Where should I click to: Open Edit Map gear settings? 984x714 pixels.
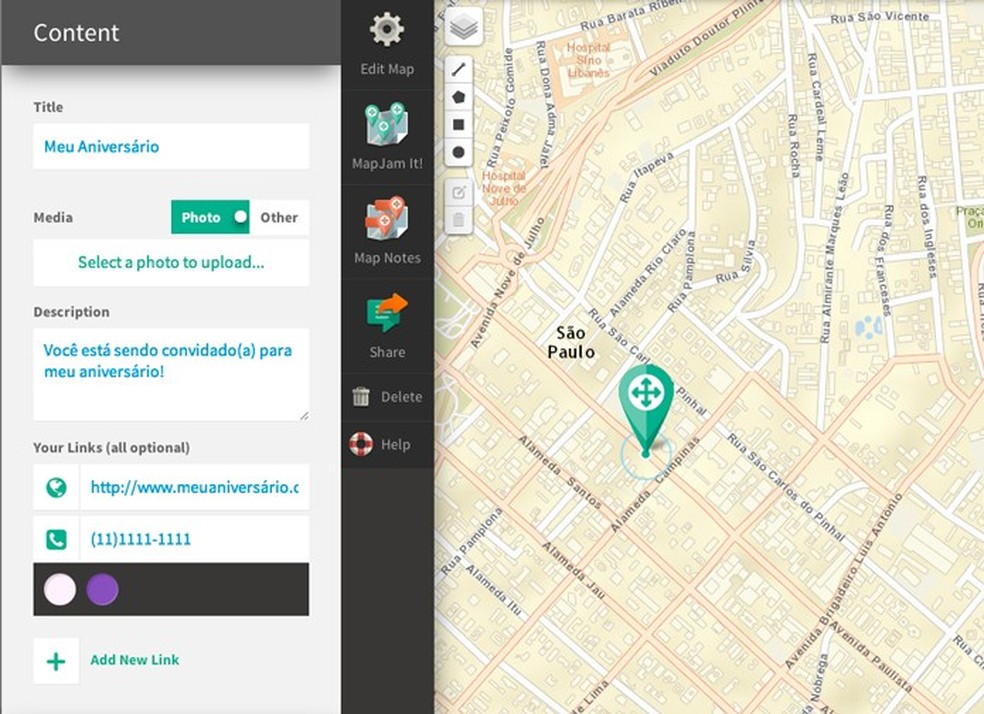pyautogui.click(x=387, y=29)
